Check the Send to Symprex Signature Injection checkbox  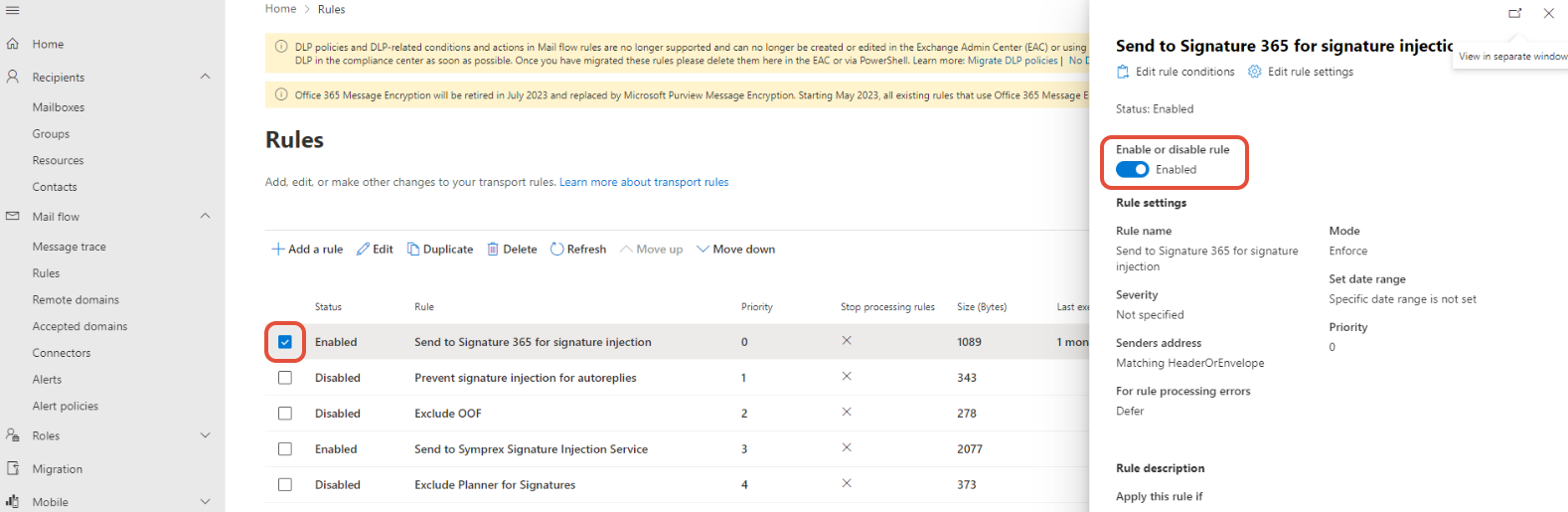pyautogui.click(x=285, y=449)
